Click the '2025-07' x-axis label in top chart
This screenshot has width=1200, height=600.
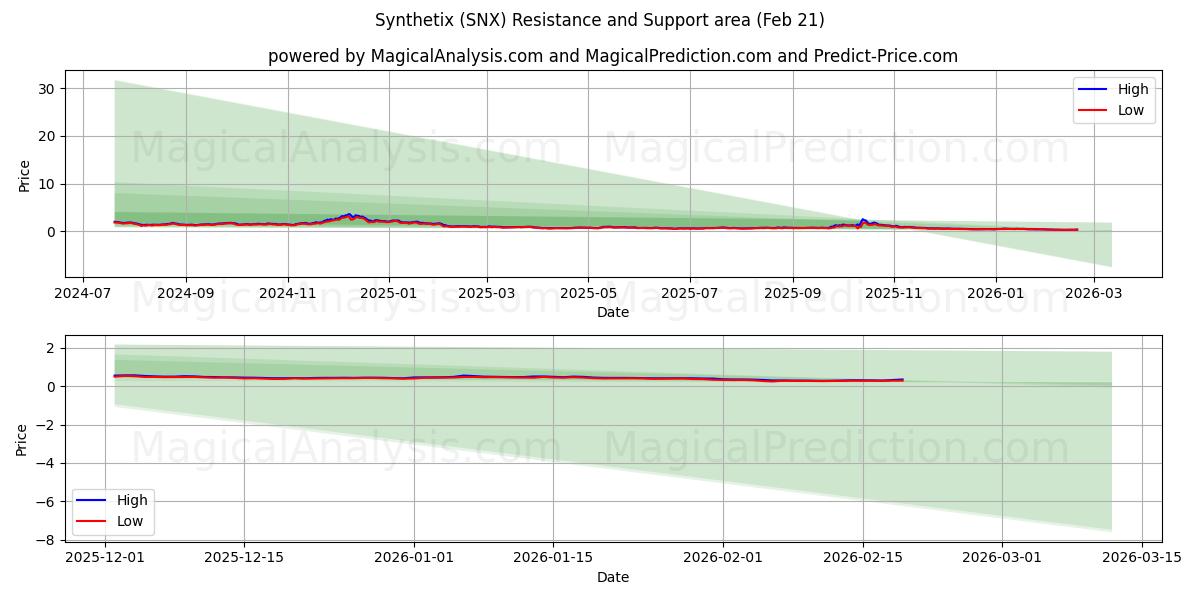(690, 295)
